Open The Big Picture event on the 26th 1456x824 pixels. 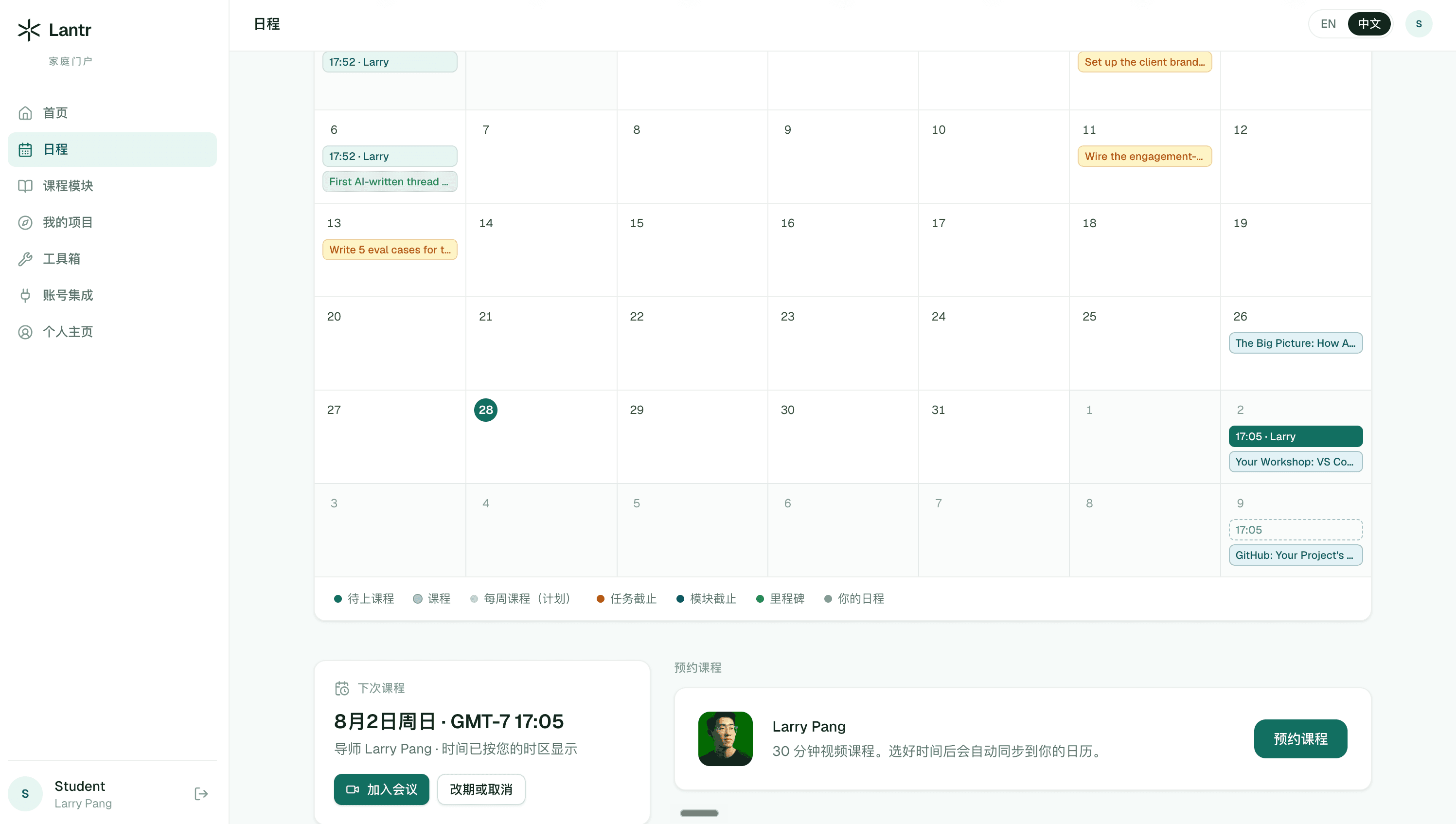coord(1296,343)
